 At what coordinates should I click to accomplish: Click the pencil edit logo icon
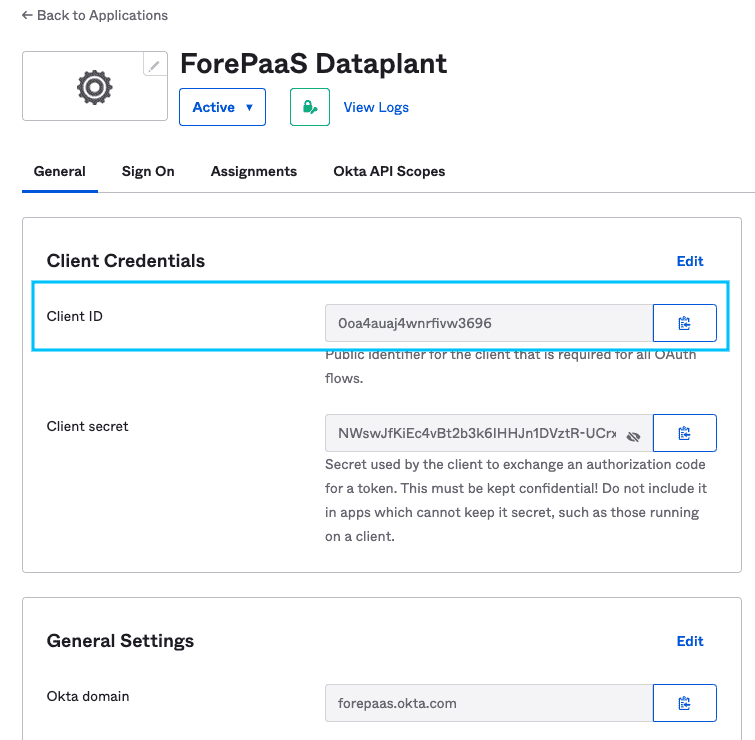(x=155, y=65)
